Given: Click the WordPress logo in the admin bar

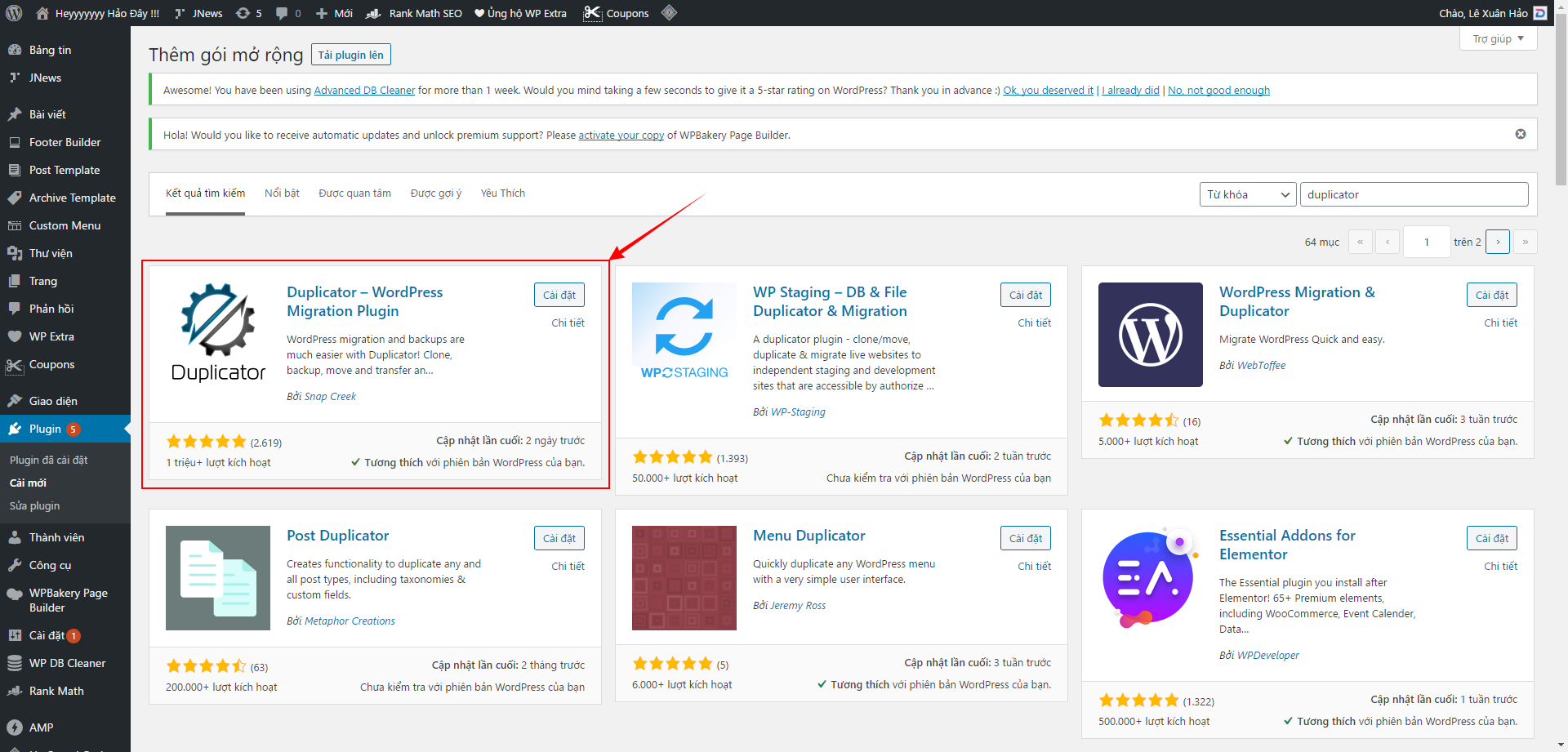Looking at the screenshot, I should [x=13, y=12].
